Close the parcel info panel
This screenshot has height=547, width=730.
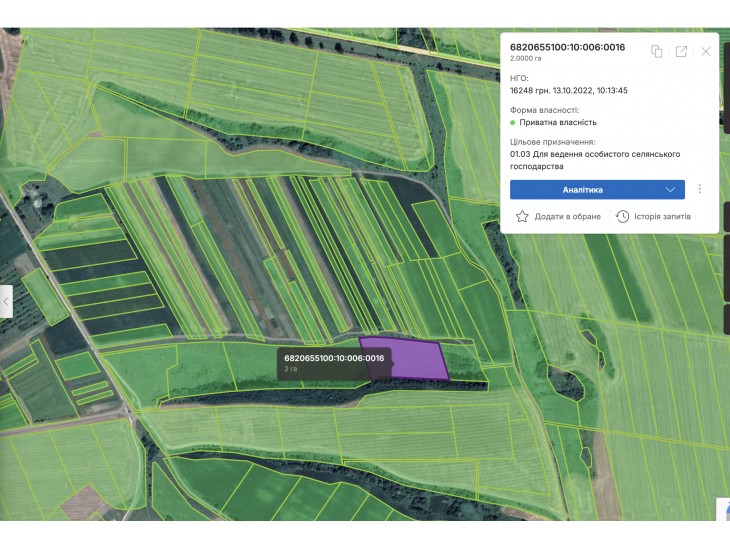[x=706, y=51]
